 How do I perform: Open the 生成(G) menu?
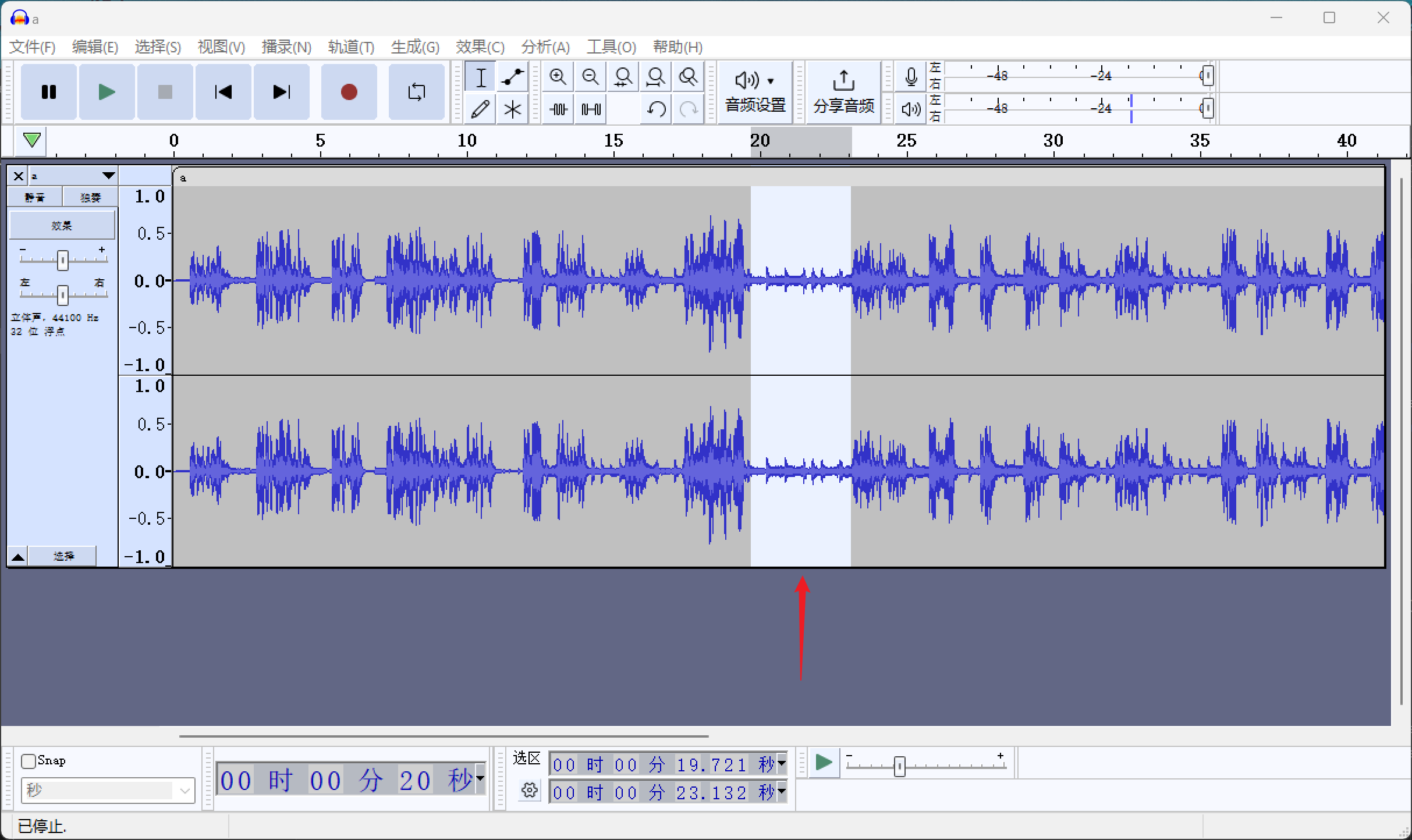pyautogui.click(x=415, y=47)
